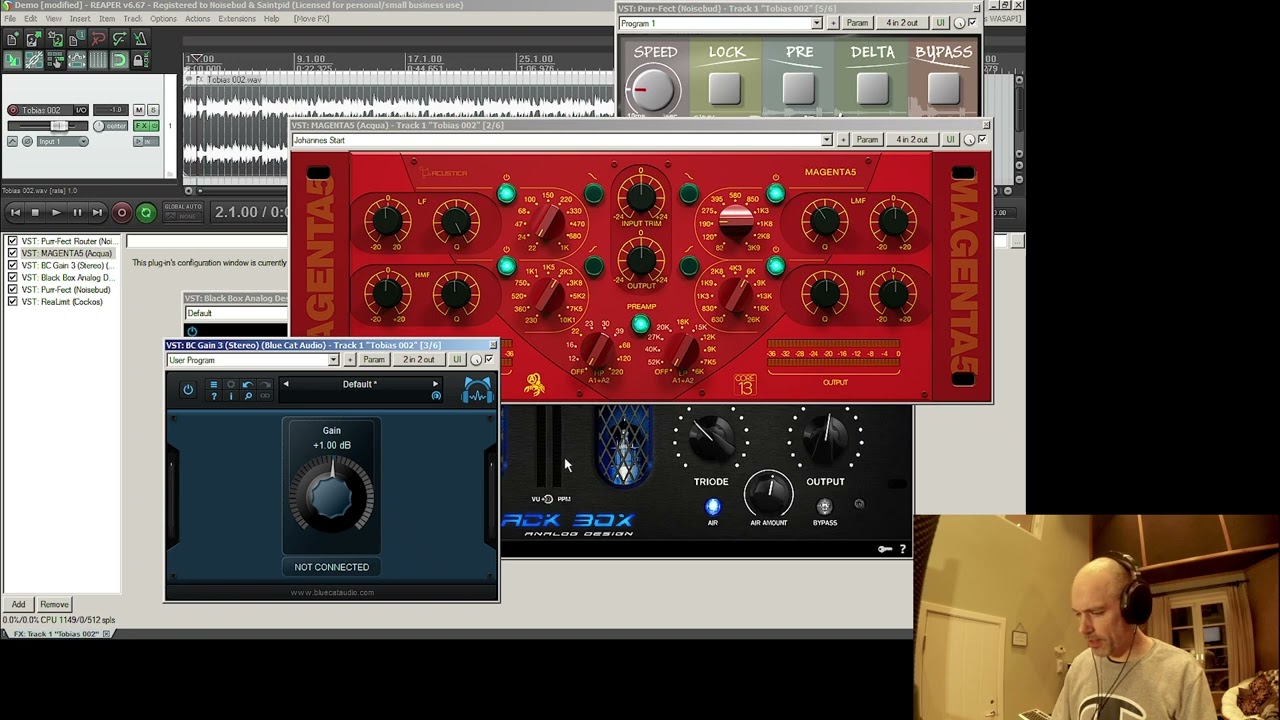Click BC Gain info 'i' icon
This screenshot has width=1280, height=720.
pos(231,396)
